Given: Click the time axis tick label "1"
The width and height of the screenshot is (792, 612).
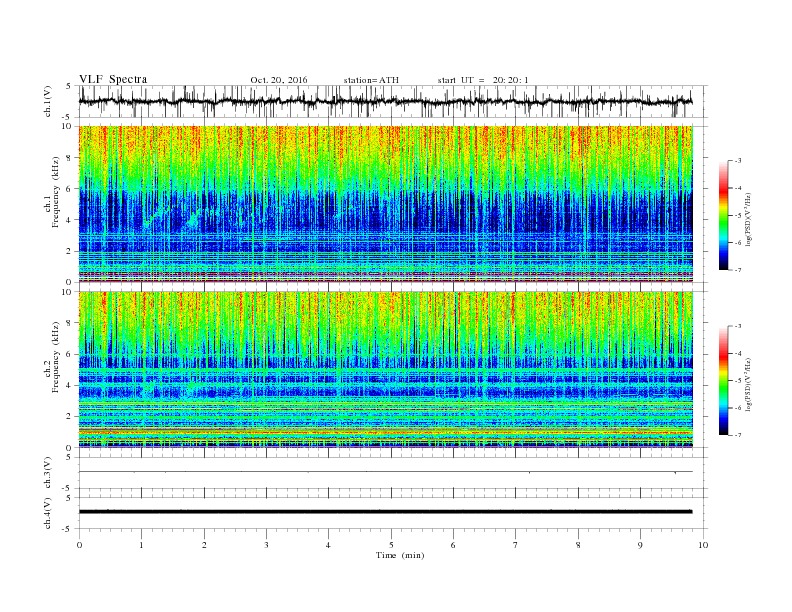Looking at the screenshot, I should click(141, 545).
